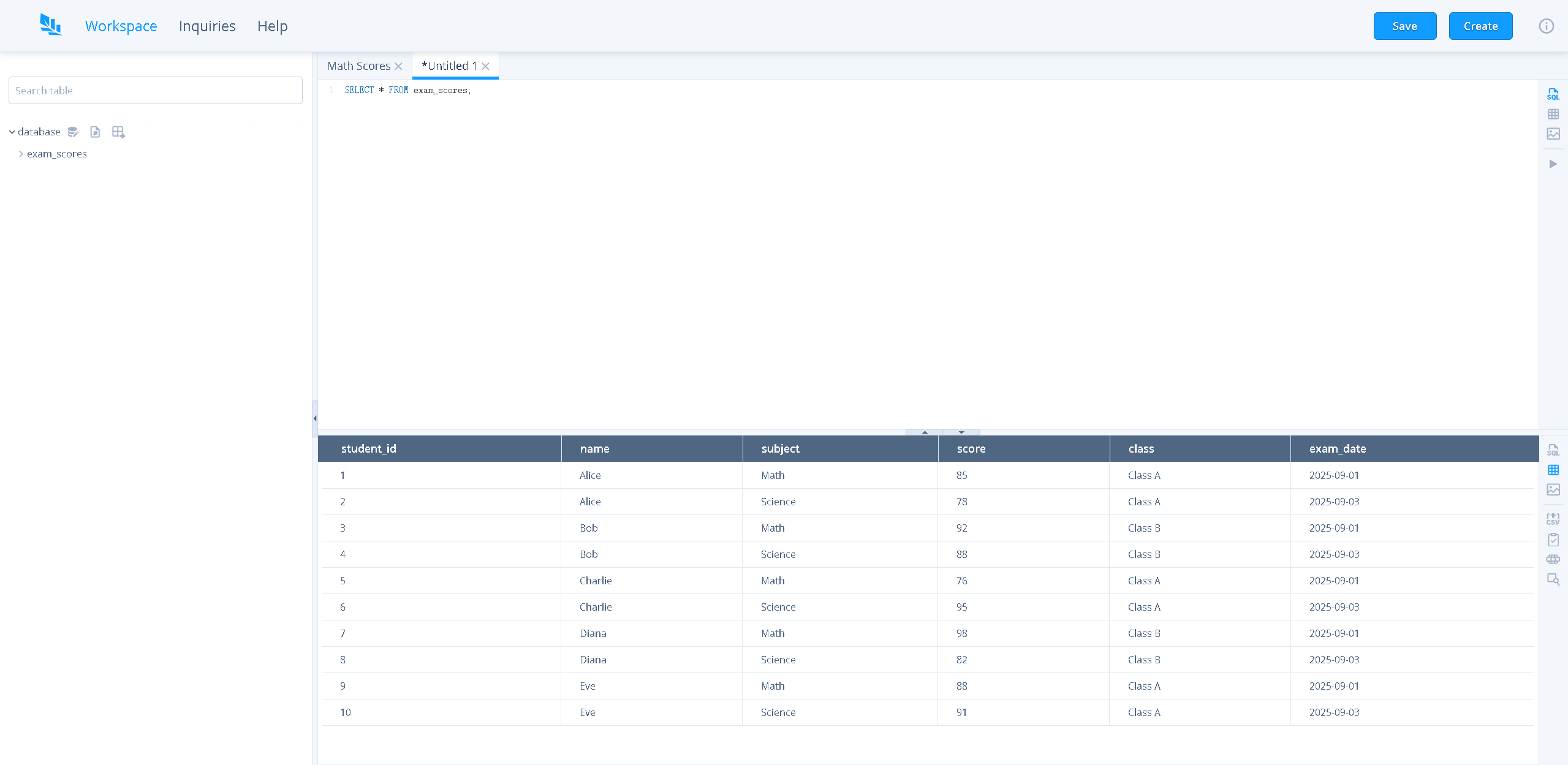Focus the Search table input field
The width and height of the screenshot is (1568, 765).
[x=156, y=91]
